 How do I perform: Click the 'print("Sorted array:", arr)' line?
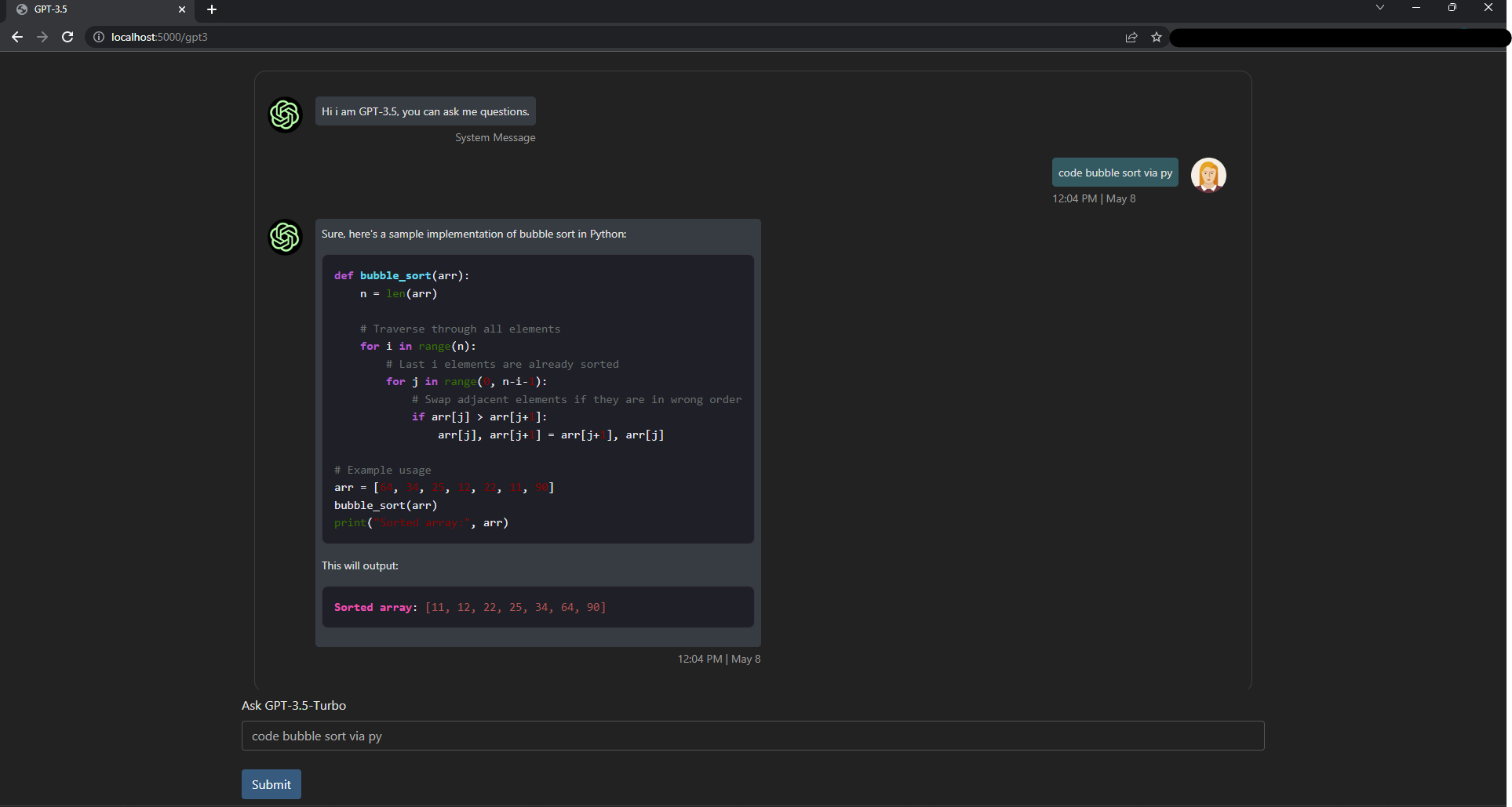[421, 522]
